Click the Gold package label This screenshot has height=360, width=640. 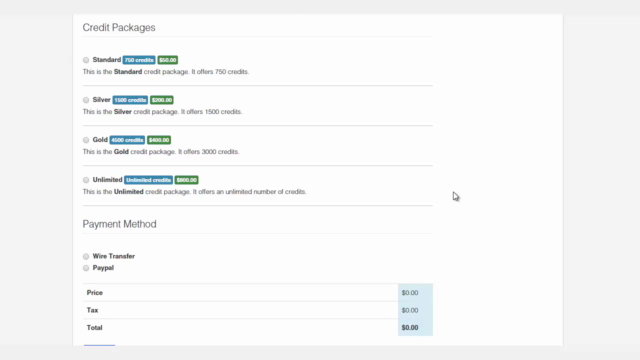(x=100, y=140)
